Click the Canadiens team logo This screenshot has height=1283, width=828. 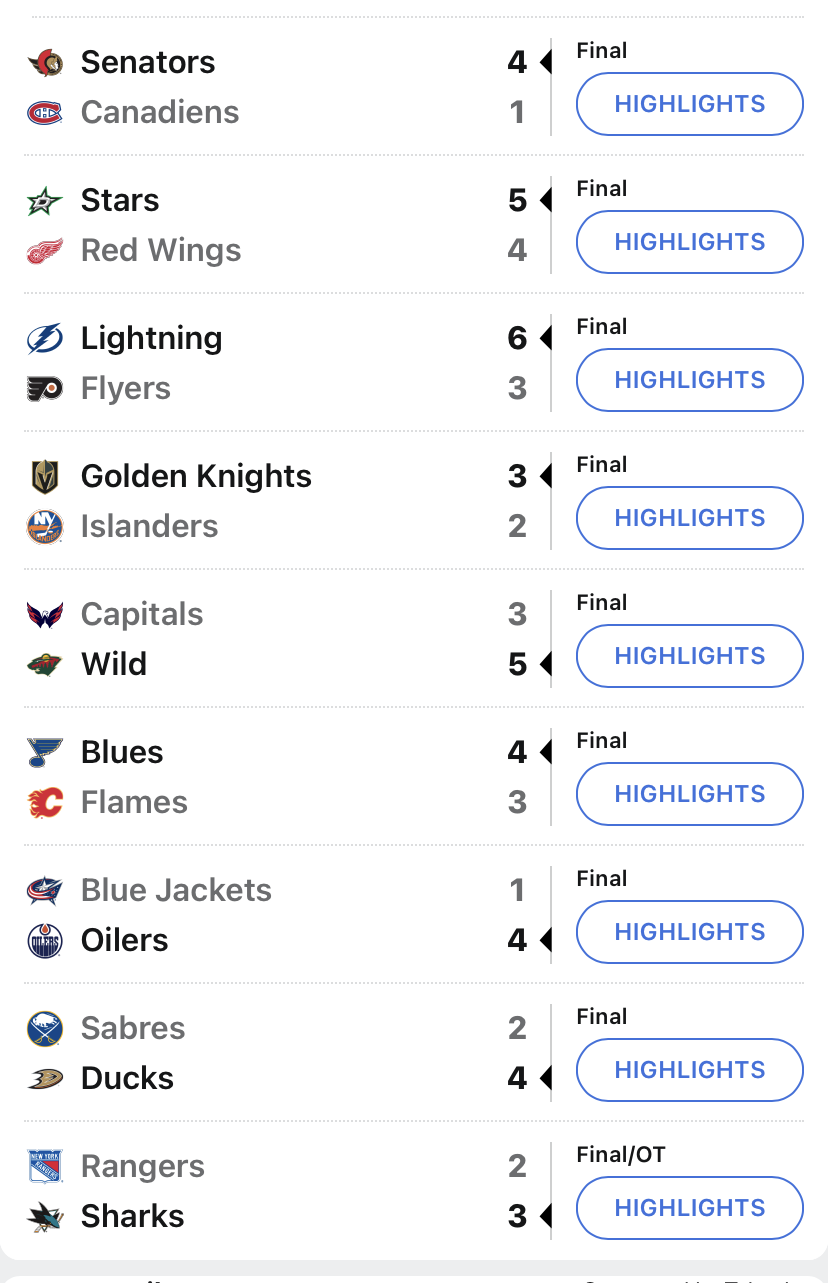[x=45, y=113]
